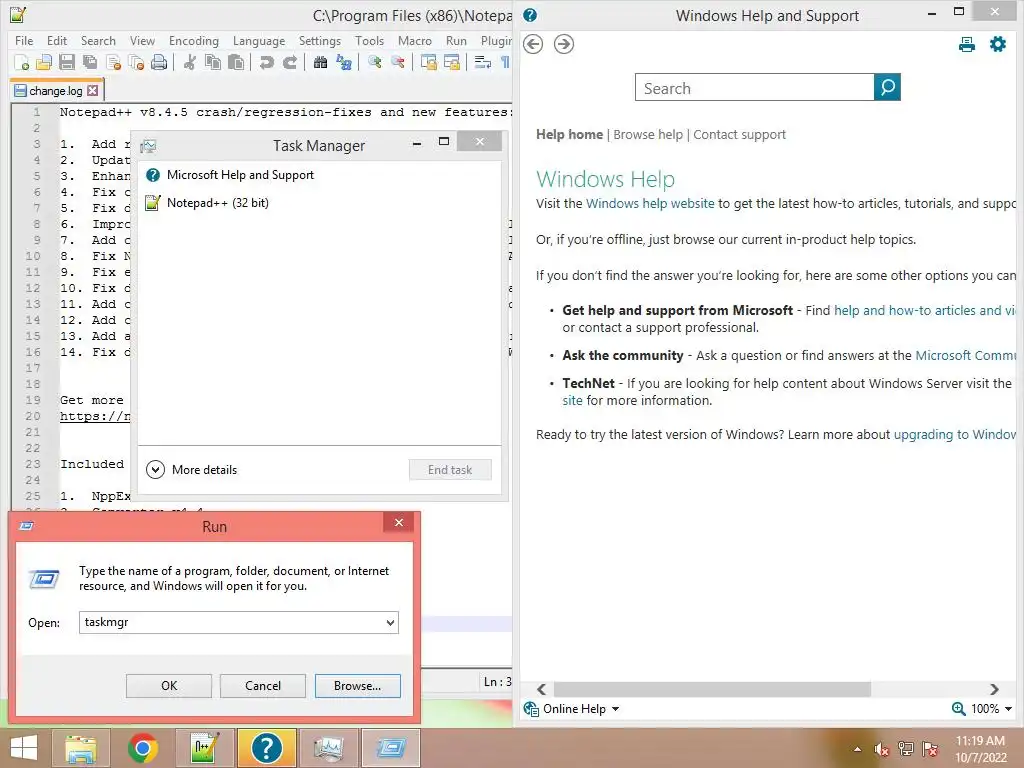
Task: Follow the Windows help website link
Action: (650, 204)
